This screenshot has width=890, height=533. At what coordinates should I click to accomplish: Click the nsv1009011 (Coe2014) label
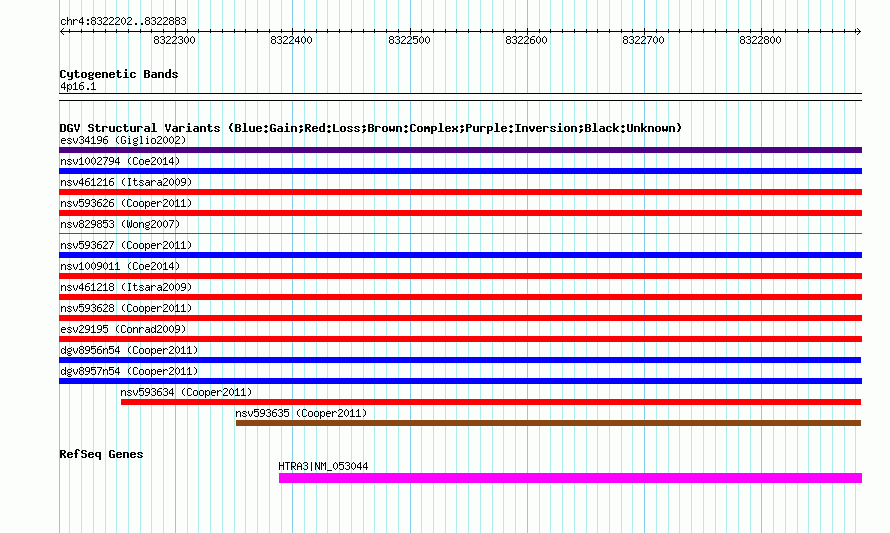pos(120,266)
